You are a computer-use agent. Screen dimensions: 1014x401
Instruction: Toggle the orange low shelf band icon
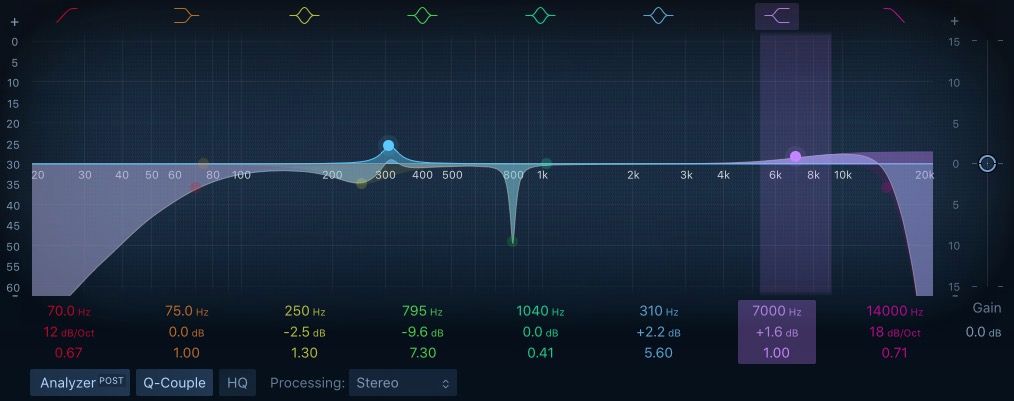point(186,16)
